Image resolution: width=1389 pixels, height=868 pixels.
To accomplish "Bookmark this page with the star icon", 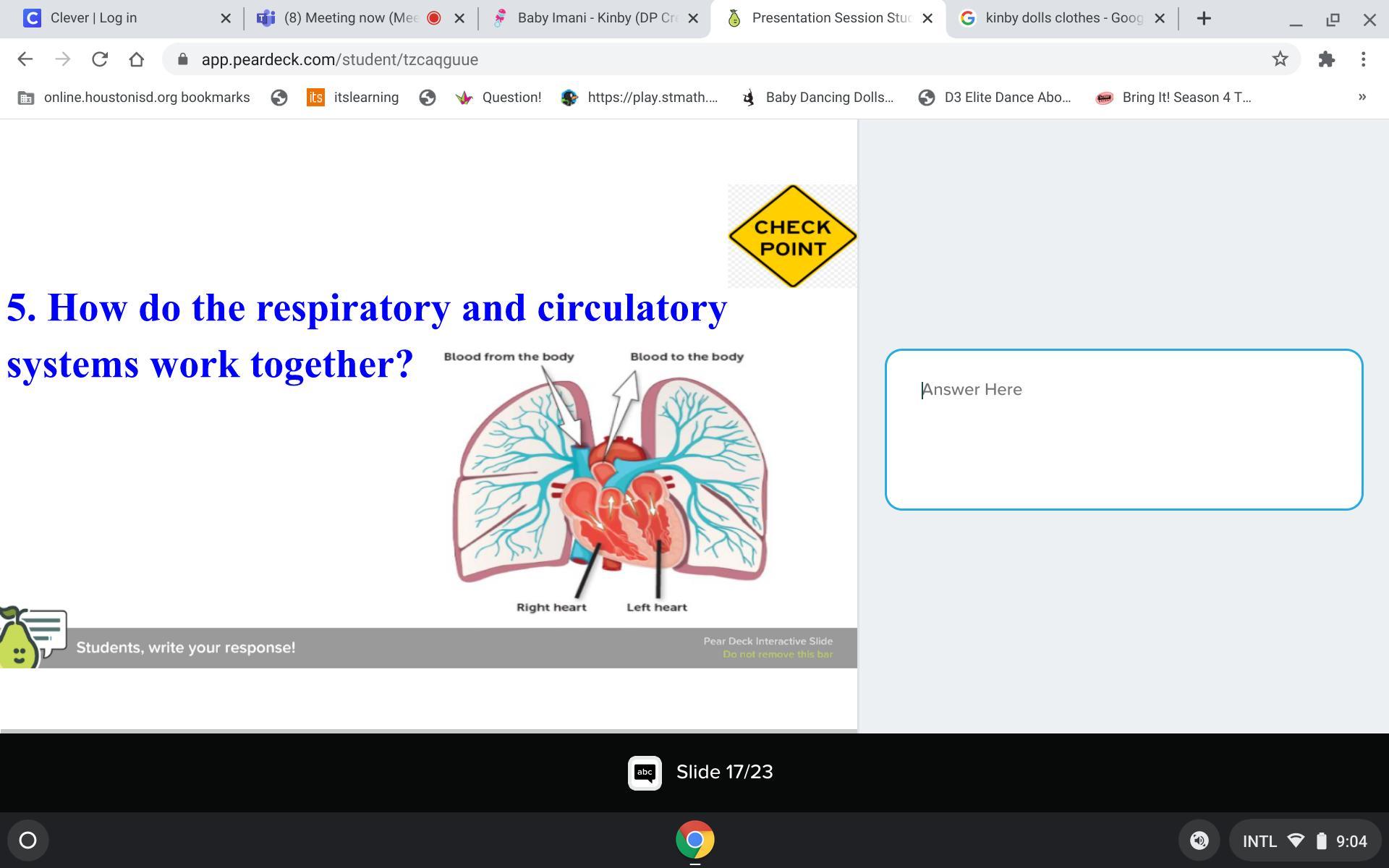I will pyautogui.click(x=1280, y=59).
